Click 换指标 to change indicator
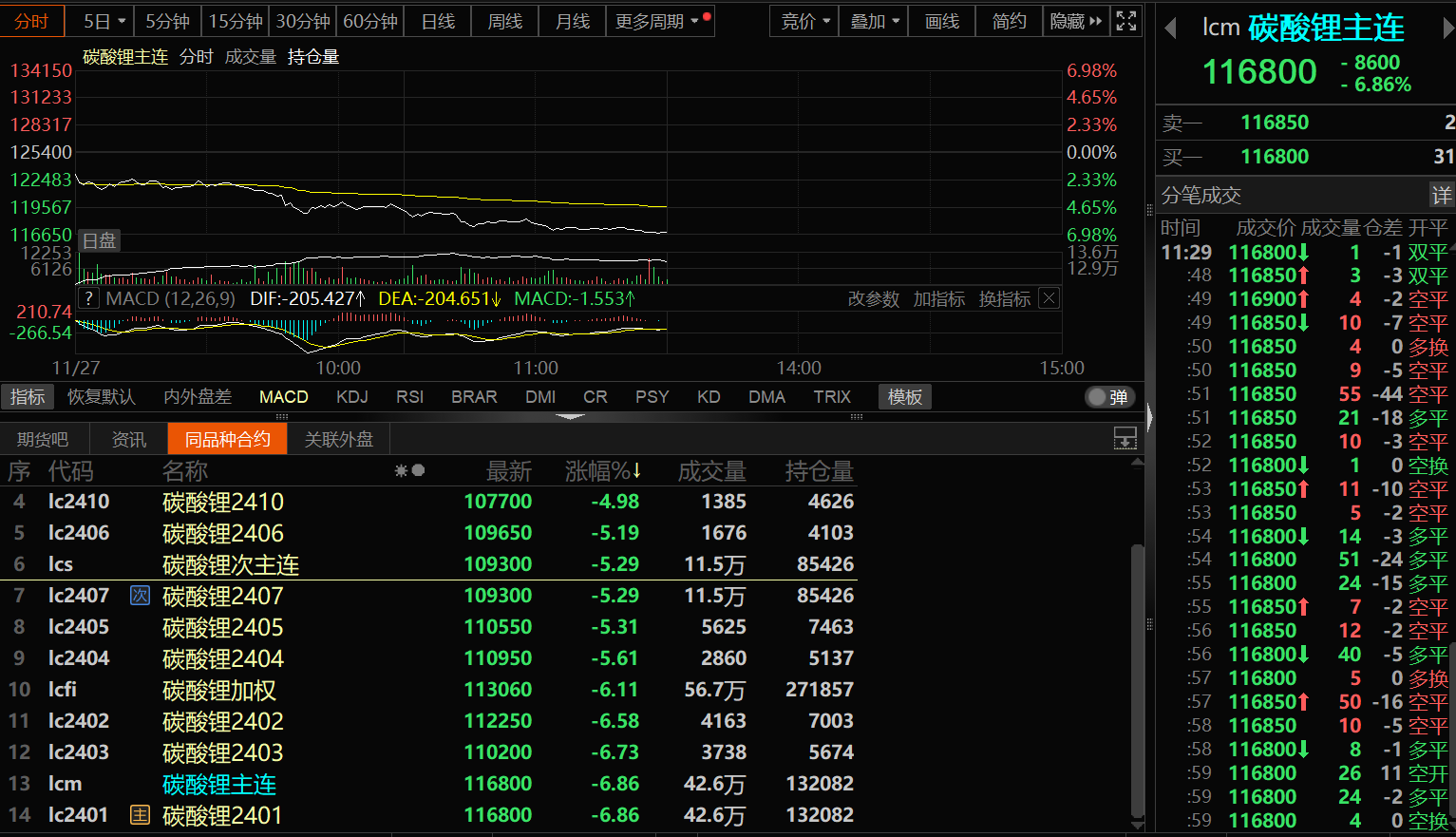 point(1005,299)
